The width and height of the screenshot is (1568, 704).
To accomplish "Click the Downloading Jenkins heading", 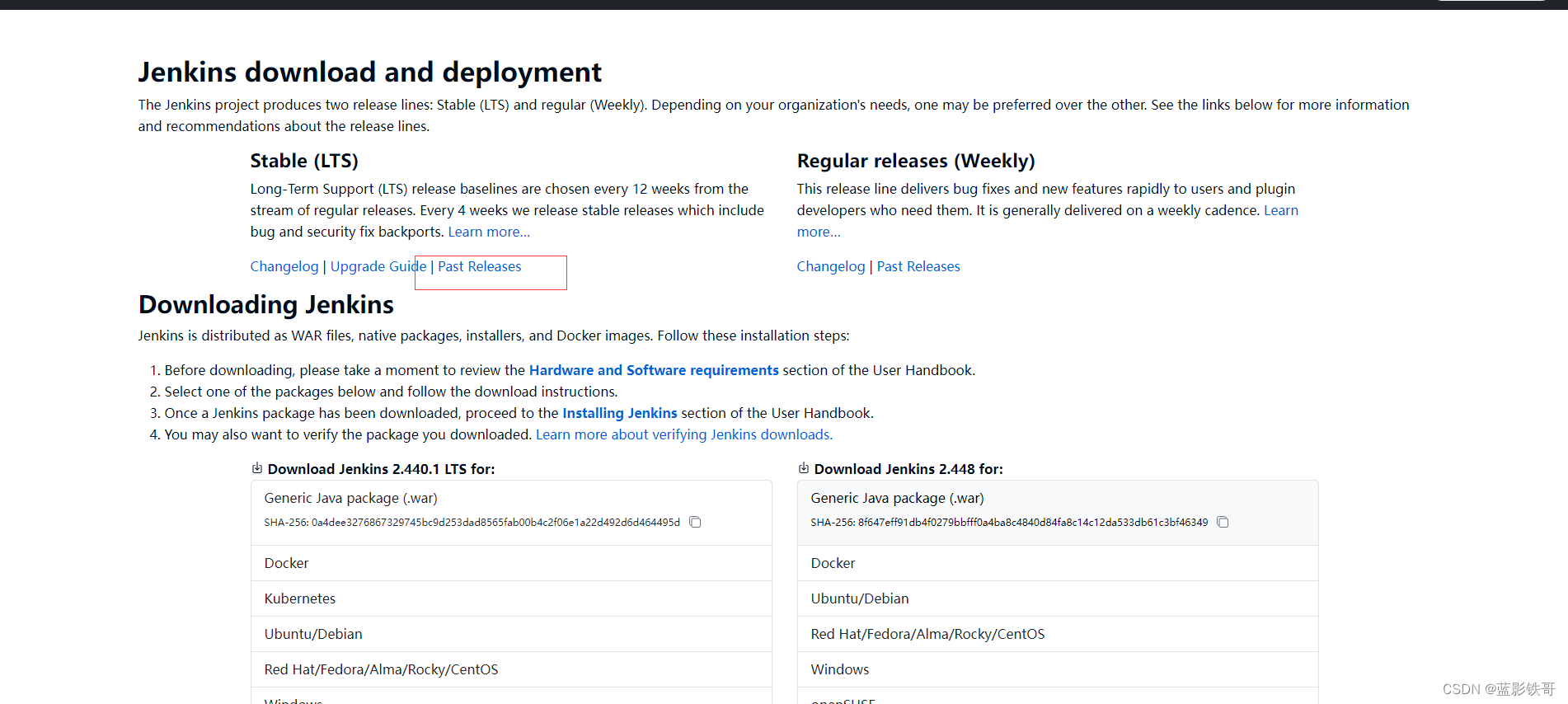I will (x=266, y=304).
